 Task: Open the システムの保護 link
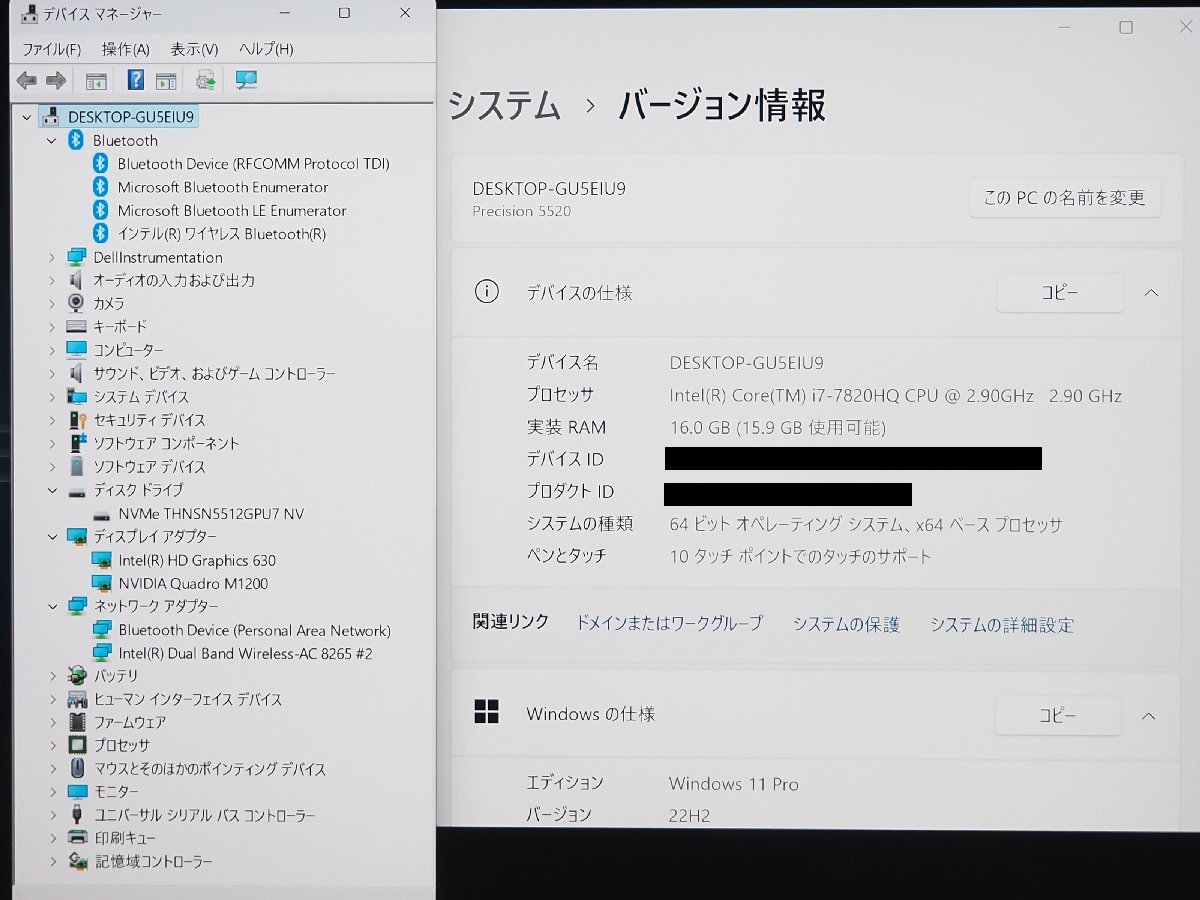tap(846, 625)
